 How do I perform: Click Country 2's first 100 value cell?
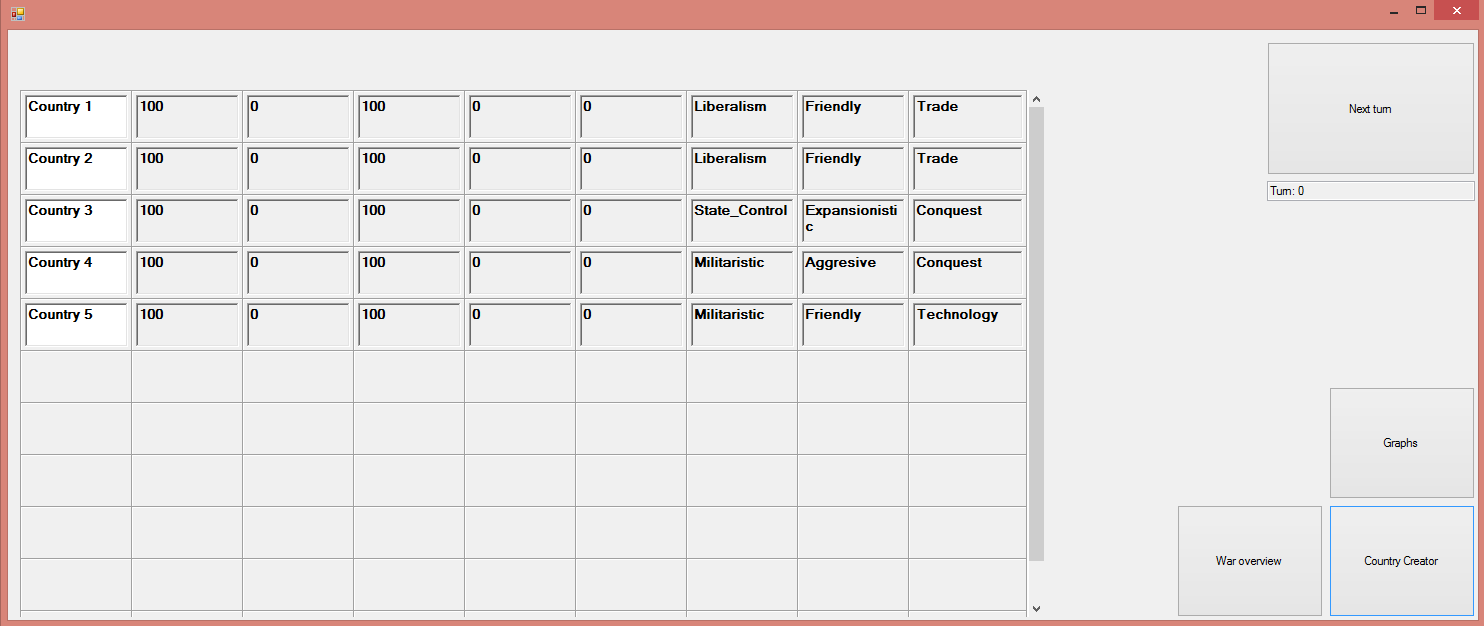(x=187, y=168)
